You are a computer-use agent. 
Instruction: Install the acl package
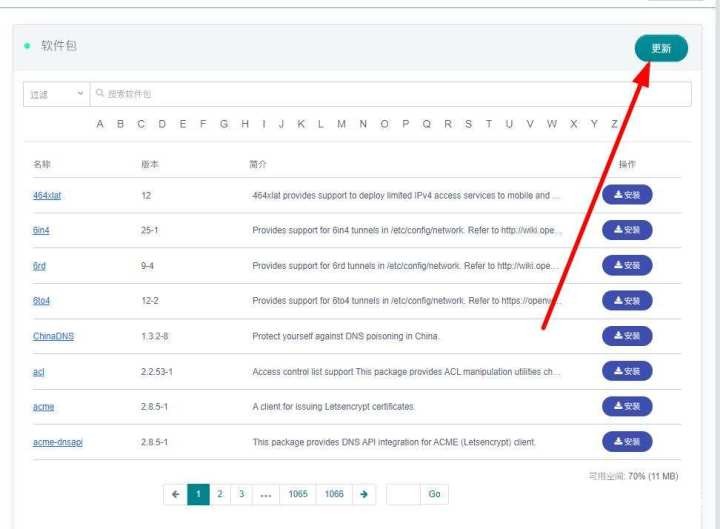627,371
